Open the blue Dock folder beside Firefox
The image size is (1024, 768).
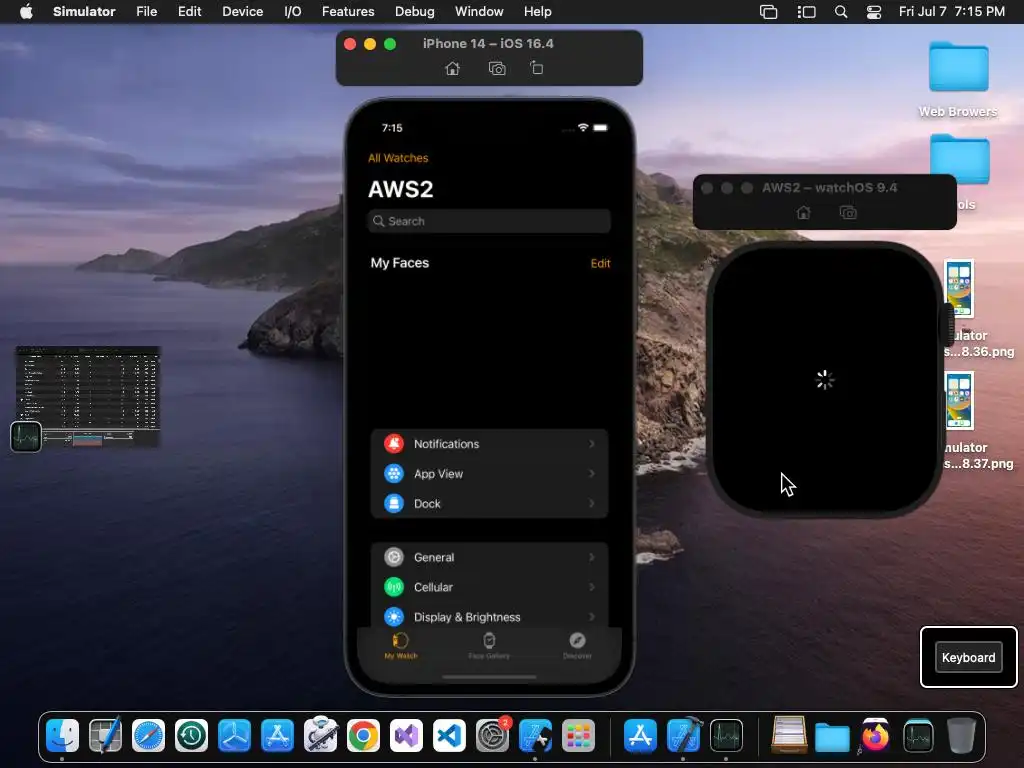click(x=832, y=737)
